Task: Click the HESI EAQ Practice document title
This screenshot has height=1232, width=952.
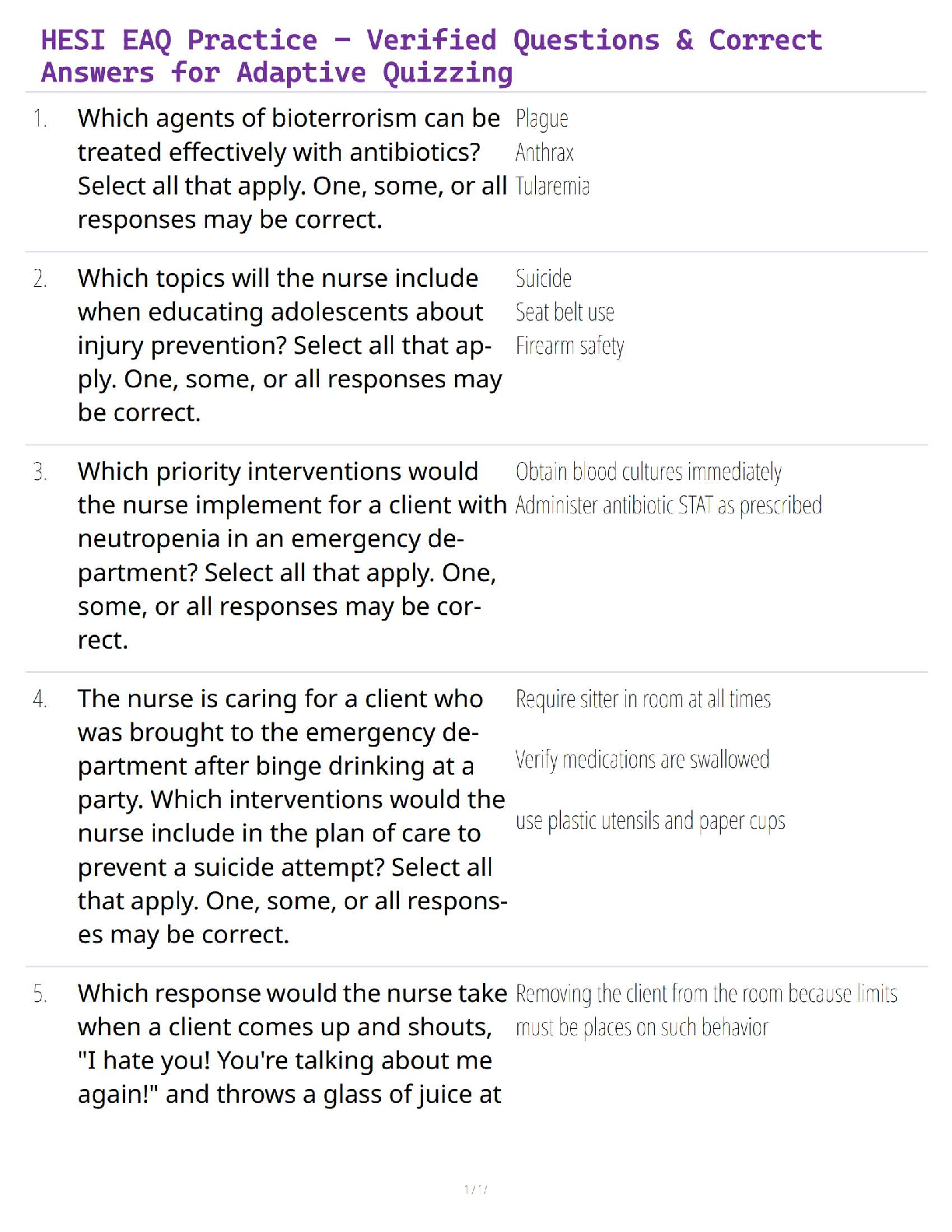Action: pyautogui.click(x=432, y=56)
